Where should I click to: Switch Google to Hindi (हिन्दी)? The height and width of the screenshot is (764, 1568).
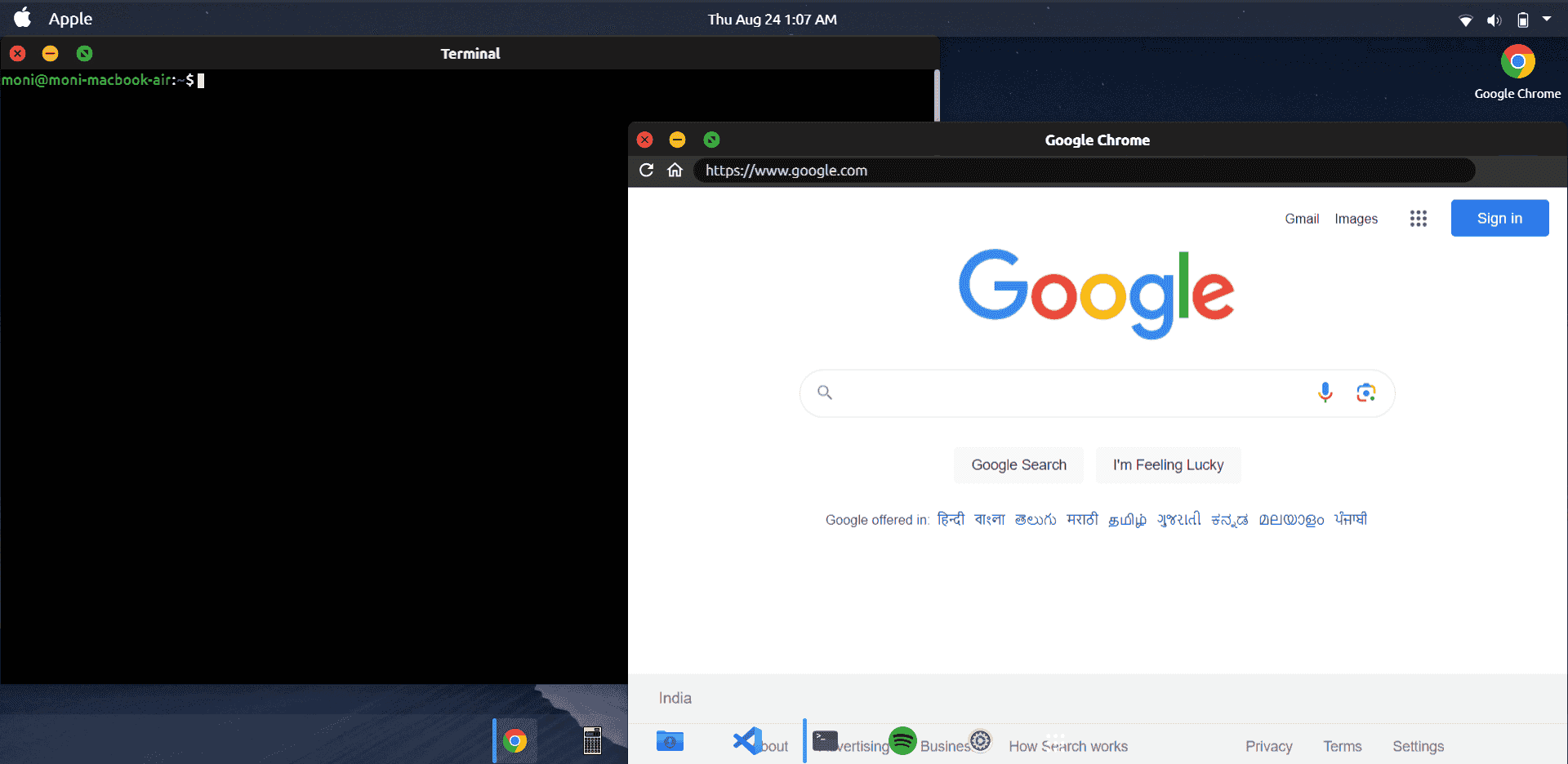coord(951,519)
